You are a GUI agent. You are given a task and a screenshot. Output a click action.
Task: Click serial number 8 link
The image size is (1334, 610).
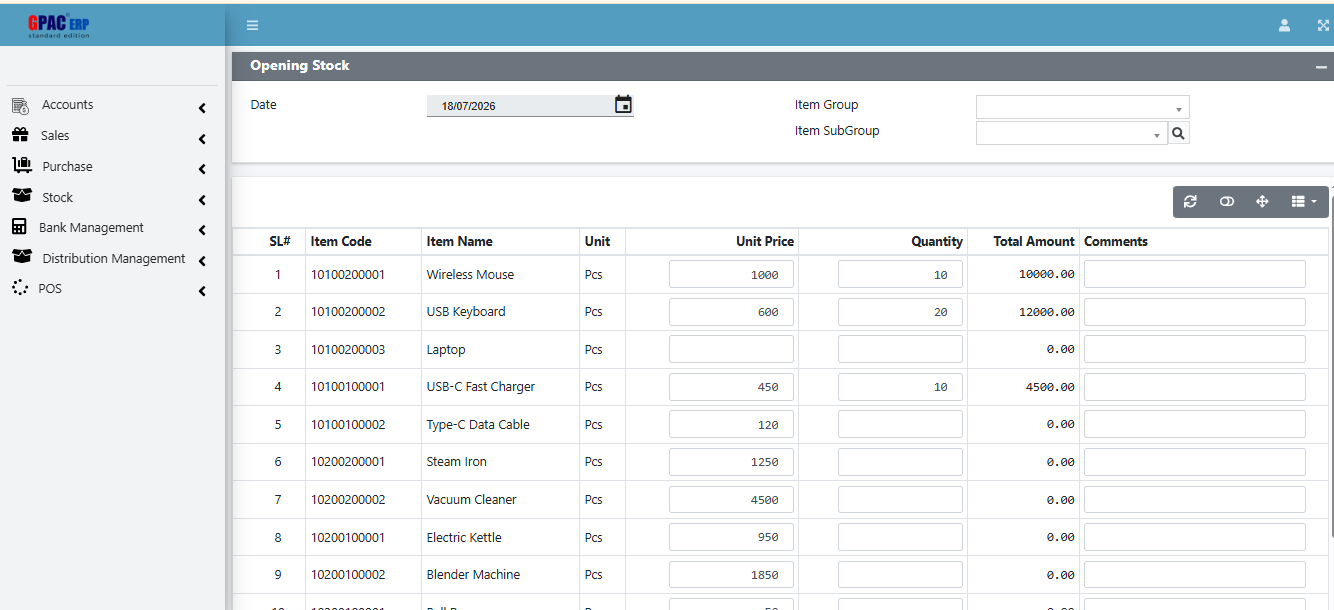(278, 537)
